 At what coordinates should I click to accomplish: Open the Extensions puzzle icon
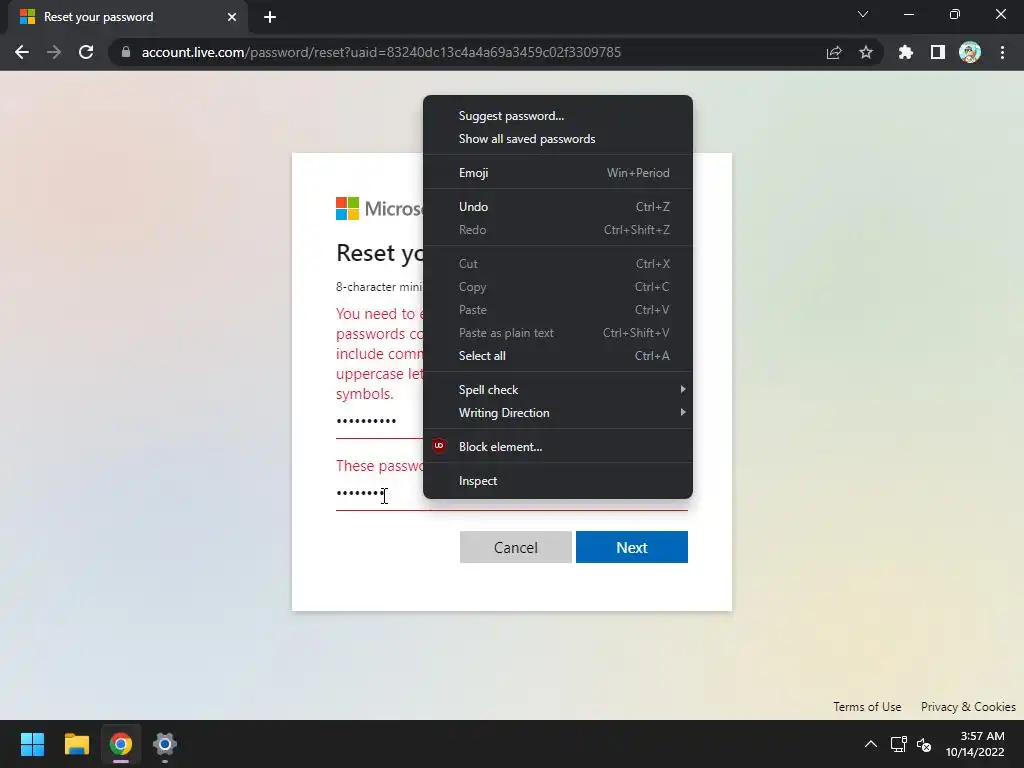tap(906, 52)
